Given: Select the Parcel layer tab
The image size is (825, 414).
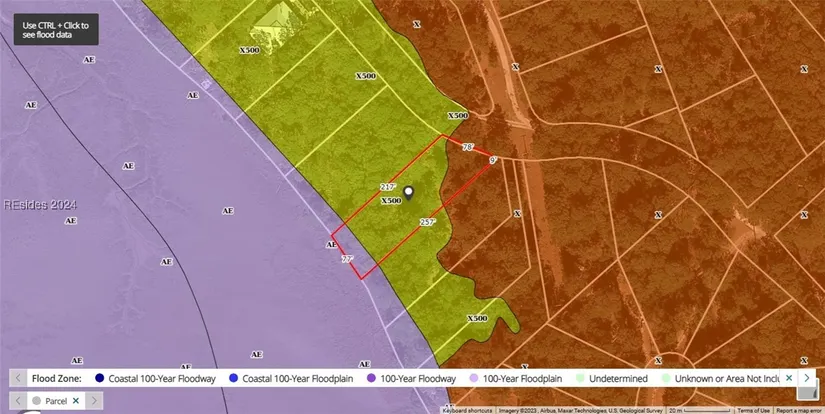Looking at the screenshot, I should pyautogui.click(x=52, y=400).
